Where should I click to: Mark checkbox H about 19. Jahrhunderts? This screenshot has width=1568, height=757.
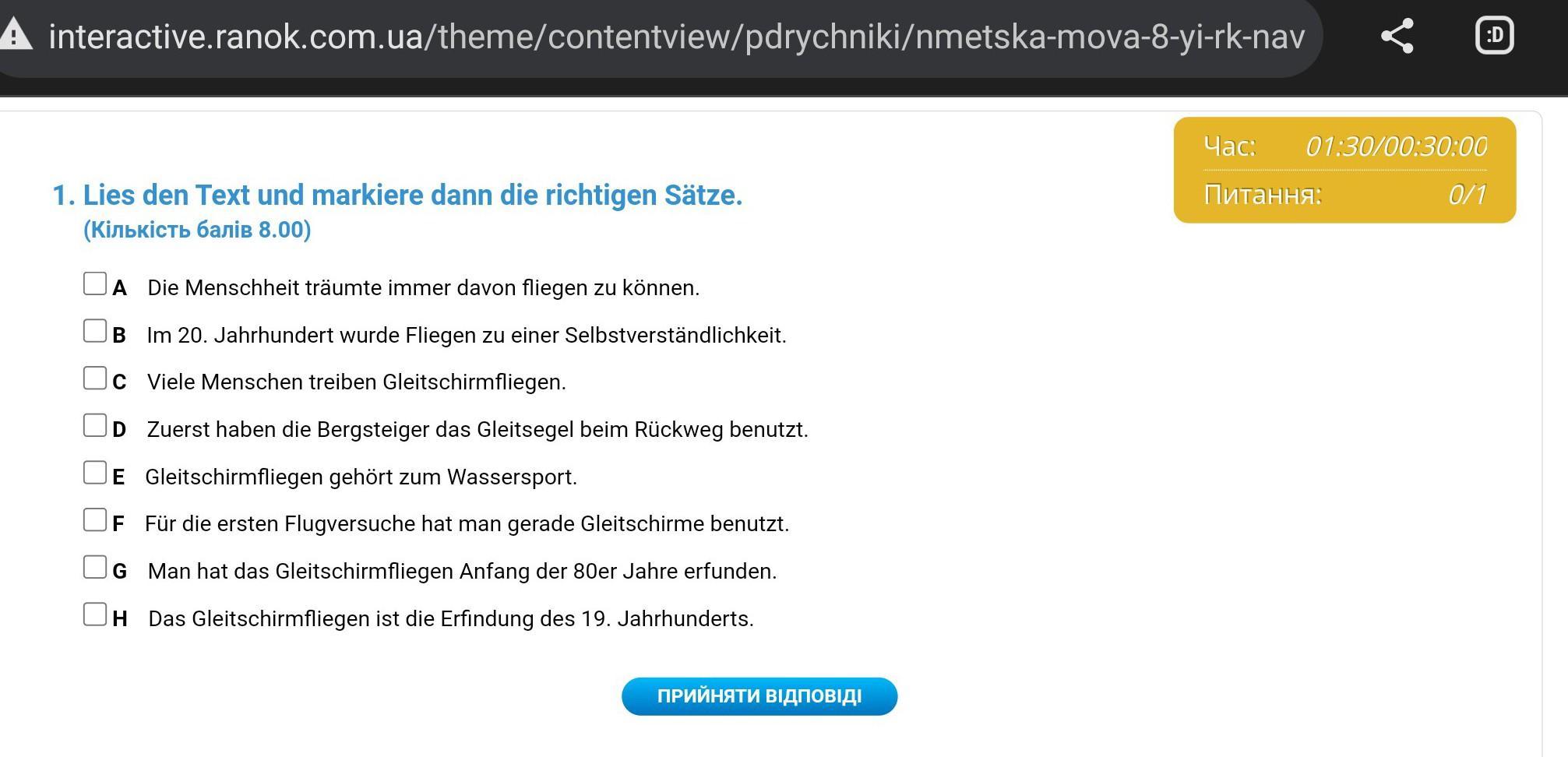[x=95, y=614]
